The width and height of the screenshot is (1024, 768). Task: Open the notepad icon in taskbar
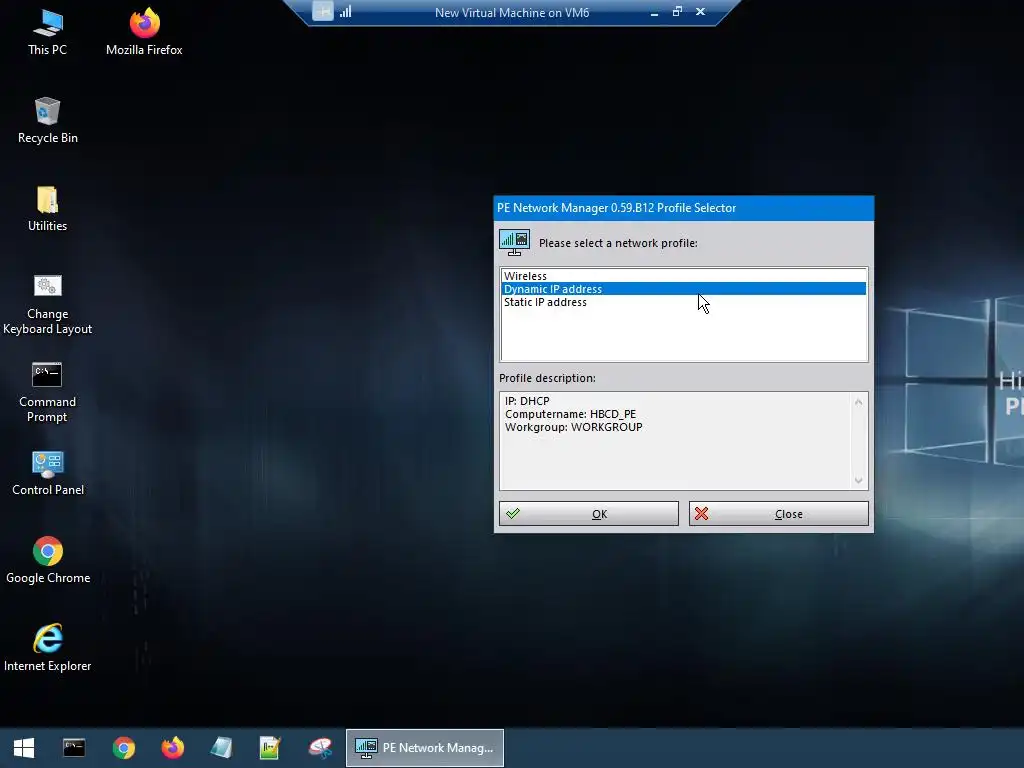[221, 748]
